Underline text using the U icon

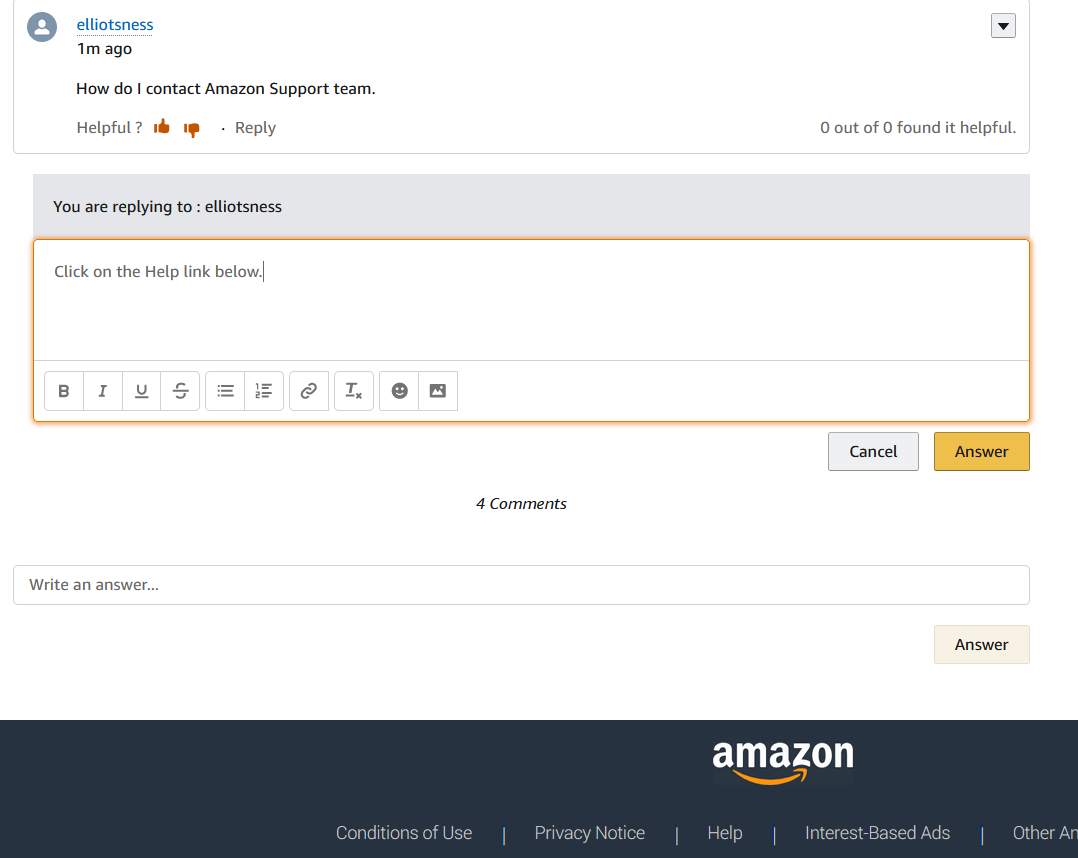pos(142,390)
